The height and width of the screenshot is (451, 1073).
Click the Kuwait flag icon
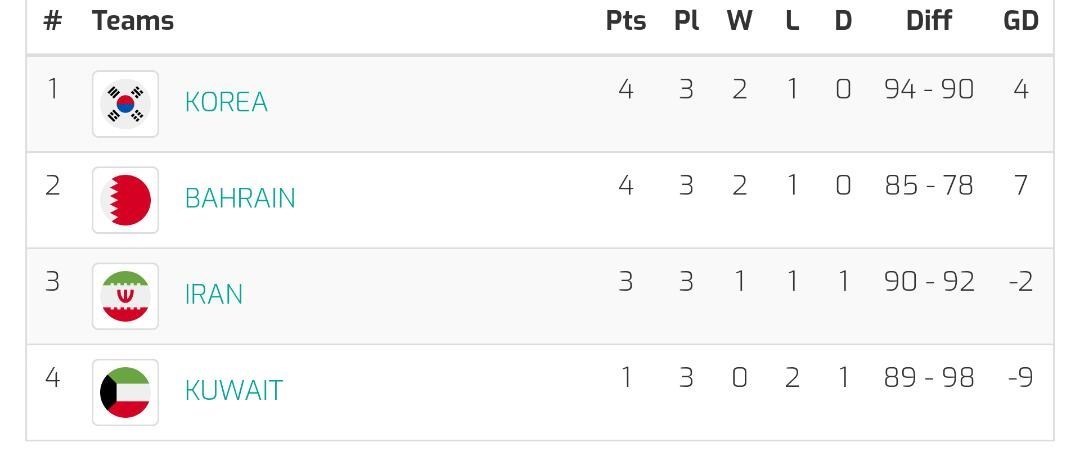tap(125, 391)
